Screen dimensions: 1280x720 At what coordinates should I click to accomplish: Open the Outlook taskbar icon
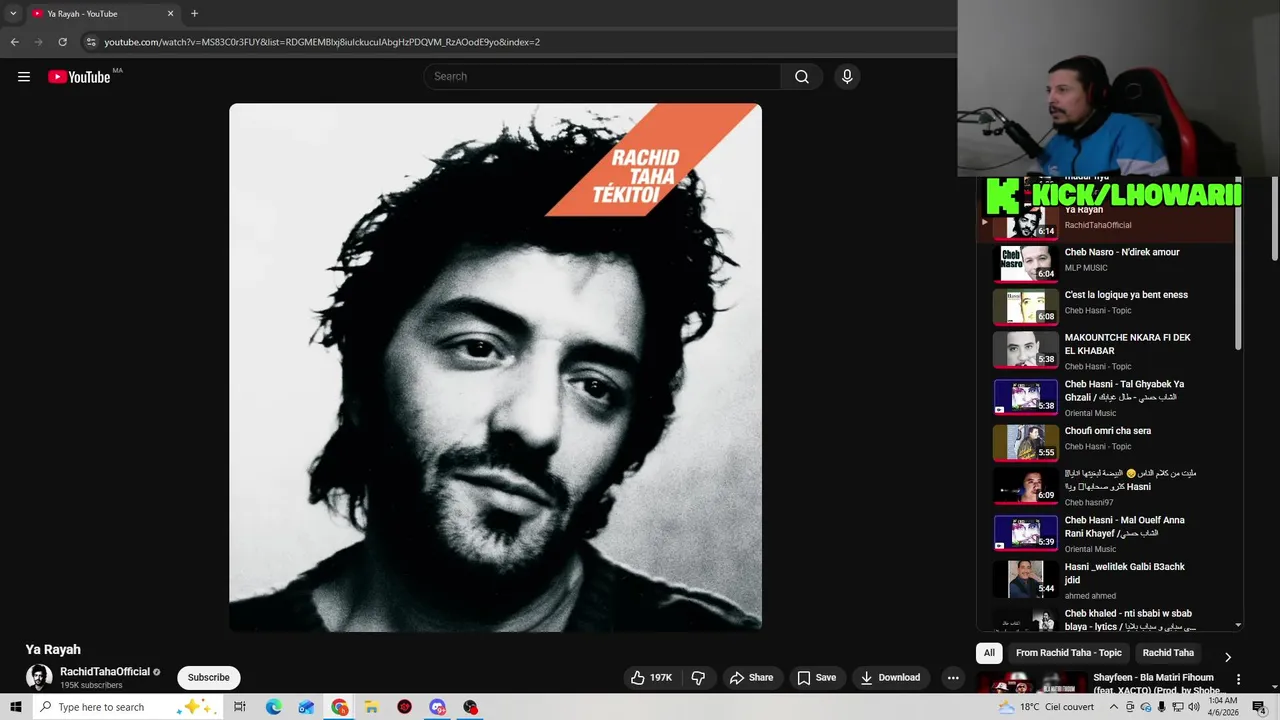coord(306,707)
